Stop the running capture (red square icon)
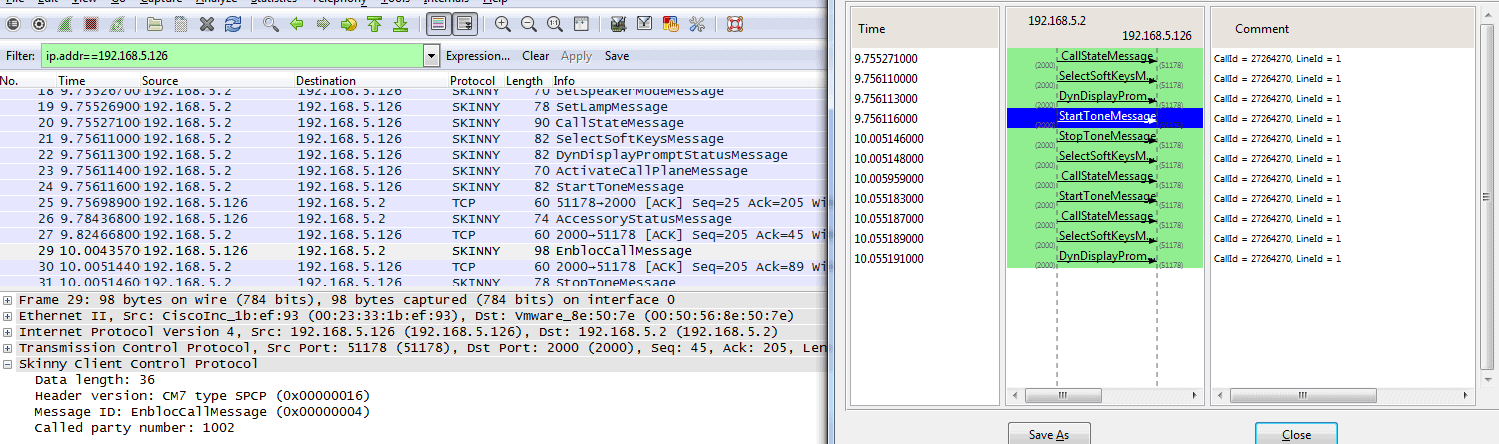1499x444 pixels. [91, 23]
